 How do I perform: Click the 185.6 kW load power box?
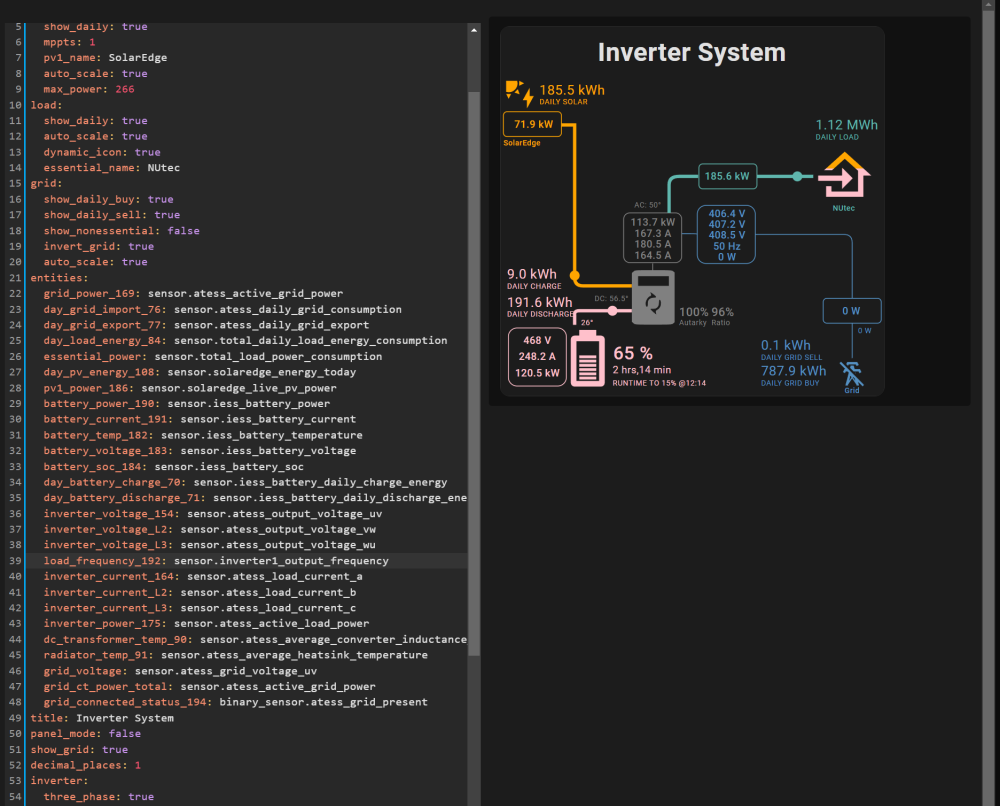click(x=727, y=176)
